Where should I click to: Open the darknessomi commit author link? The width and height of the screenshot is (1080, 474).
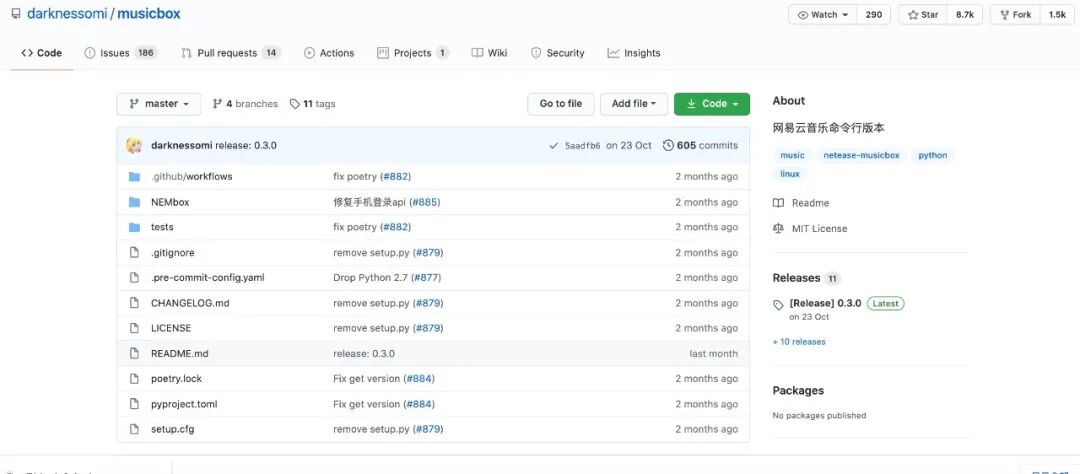pos(182,145)
